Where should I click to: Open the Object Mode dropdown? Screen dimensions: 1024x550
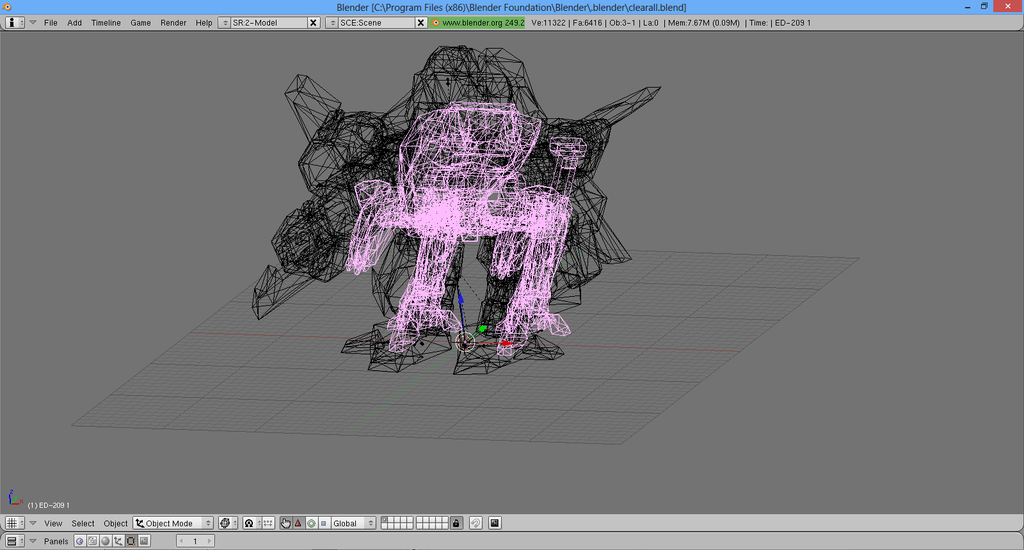coord(173,523)
